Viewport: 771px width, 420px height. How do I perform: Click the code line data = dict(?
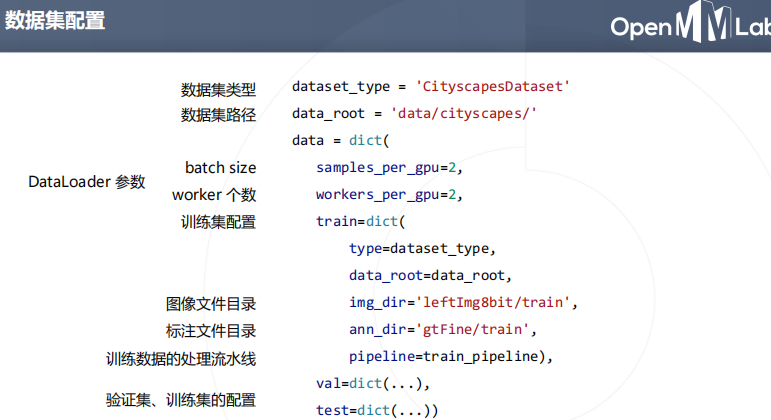pos(341,140)
